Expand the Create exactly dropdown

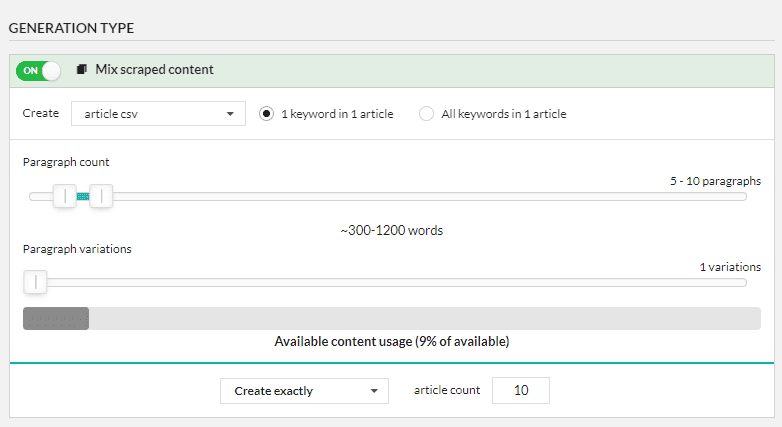coord(304,391)
